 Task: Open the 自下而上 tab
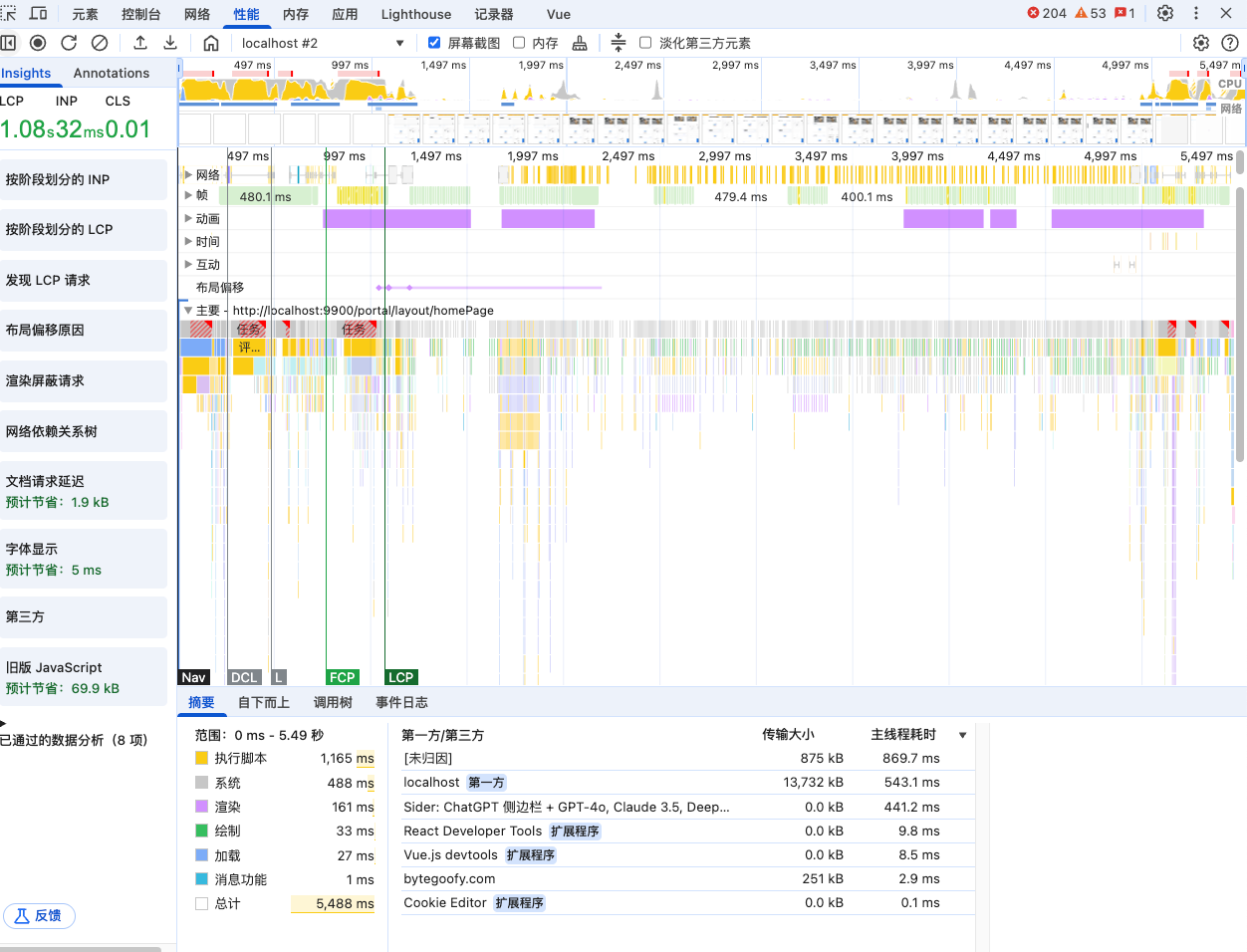click(263, 702)
